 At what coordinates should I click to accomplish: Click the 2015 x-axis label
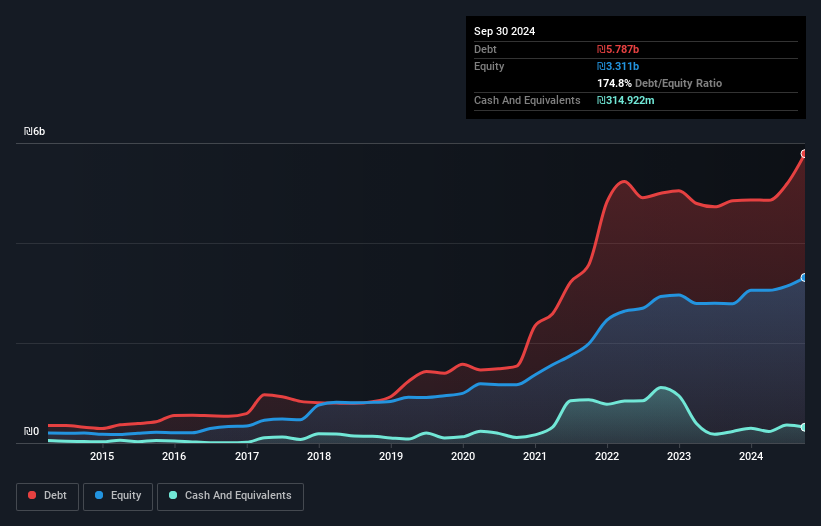pyautogui.click(x=102, y=456)
